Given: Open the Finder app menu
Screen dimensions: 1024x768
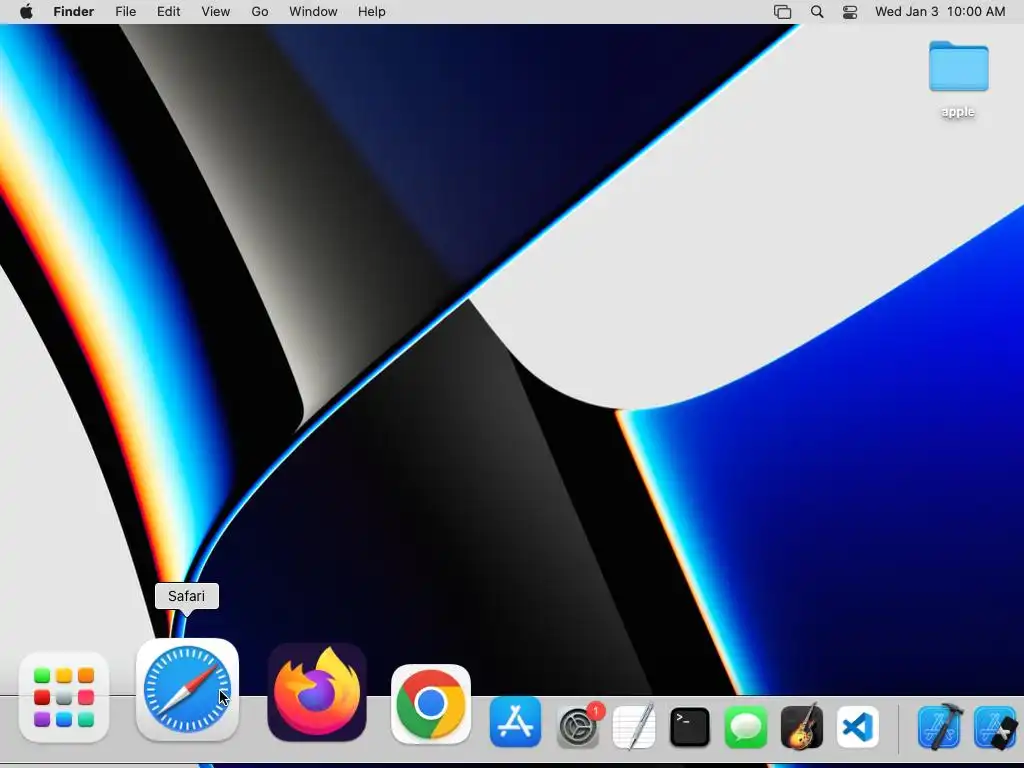Looking at the screenshot, I should coord(74,12).
